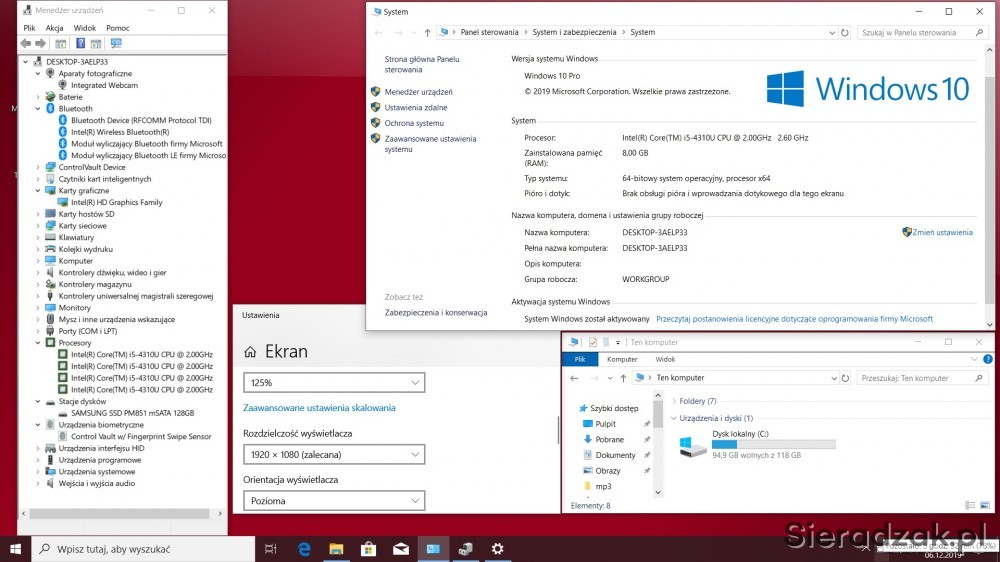Click Back arrow in Device Manager toolbar

coord(26,43)
